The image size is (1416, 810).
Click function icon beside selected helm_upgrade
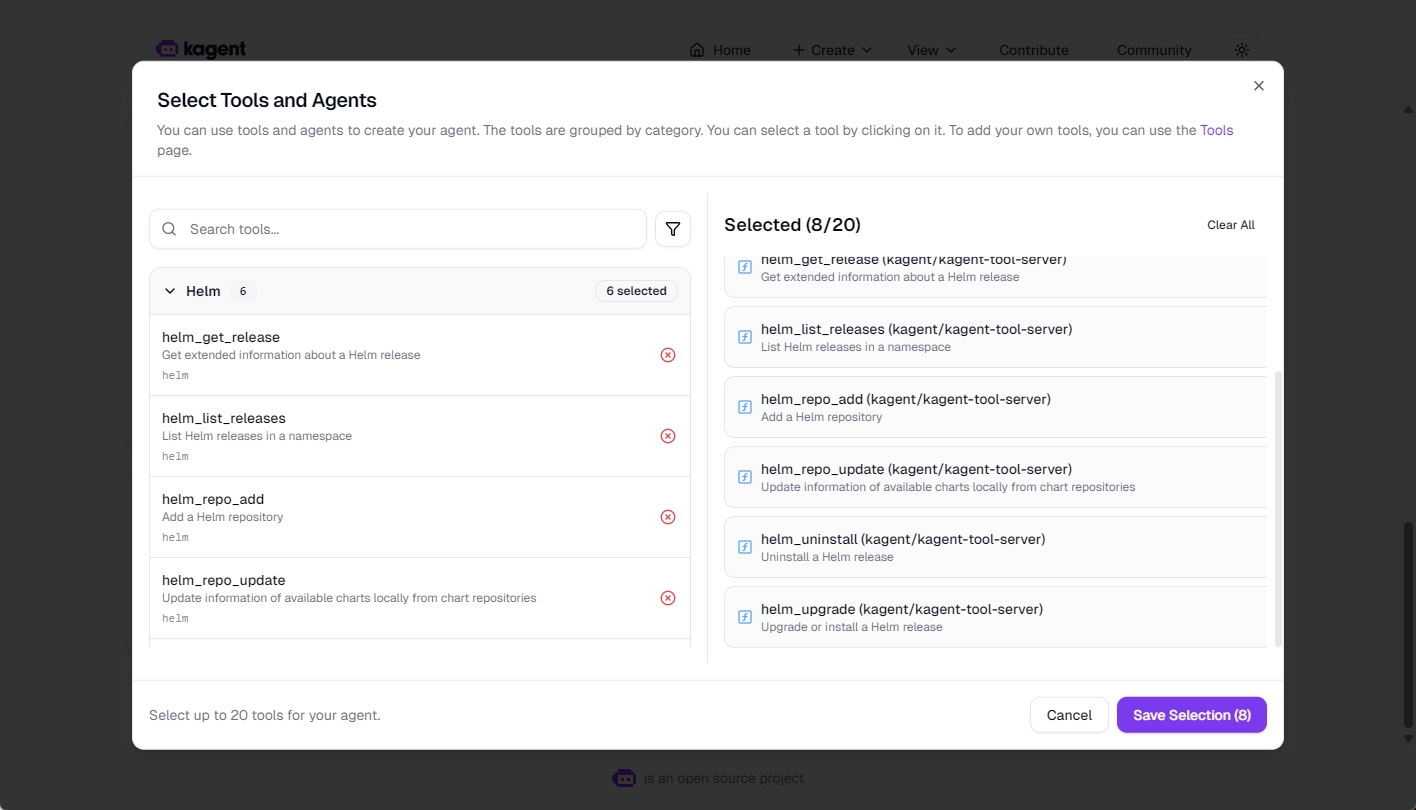pos(745,617)
